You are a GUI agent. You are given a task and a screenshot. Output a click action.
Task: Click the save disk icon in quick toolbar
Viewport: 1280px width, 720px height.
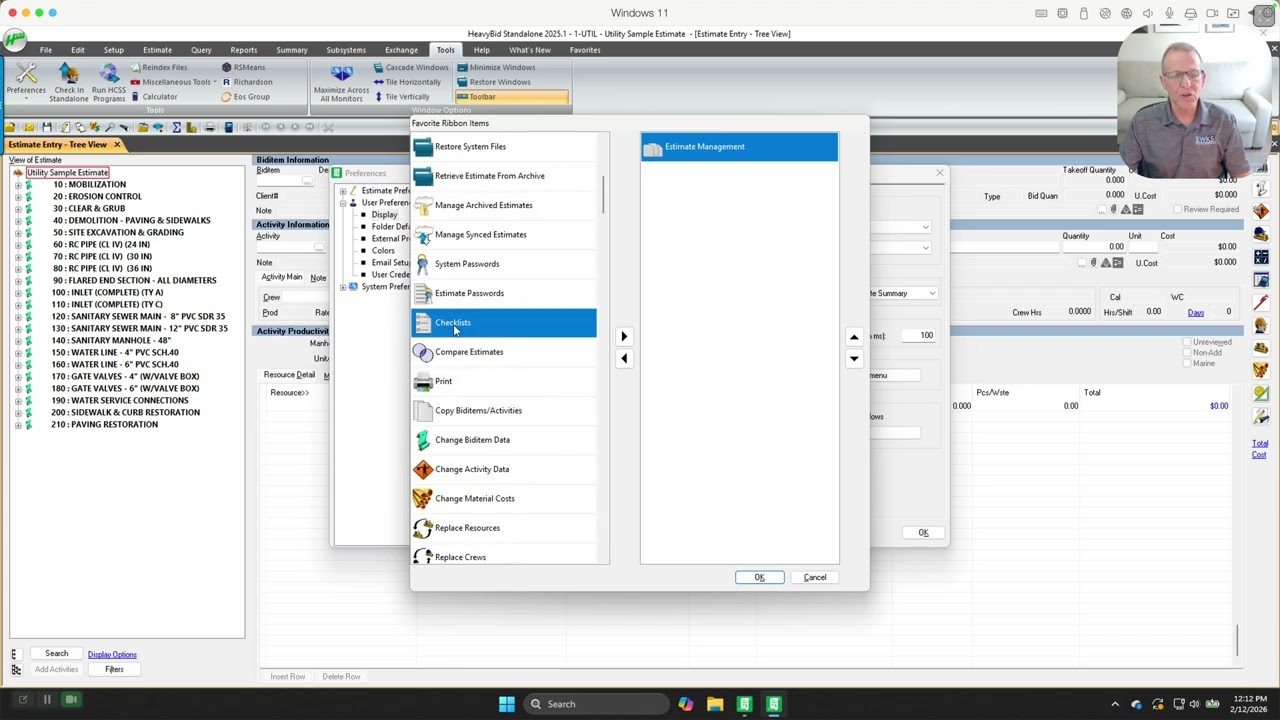click(x=47, y=127)
